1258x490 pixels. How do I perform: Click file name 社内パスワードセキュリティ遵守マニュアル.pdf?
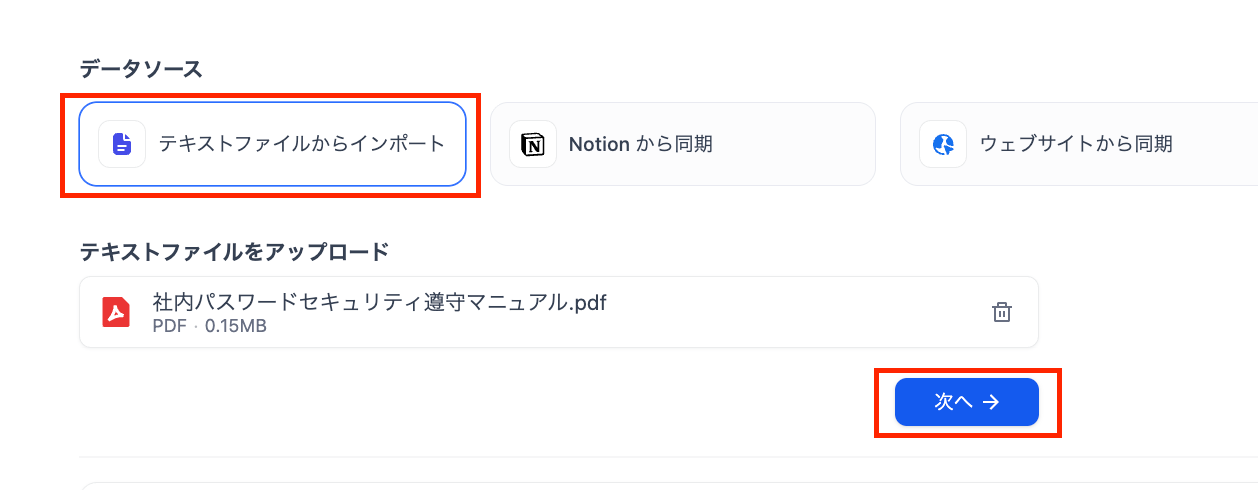pos(380,301)
